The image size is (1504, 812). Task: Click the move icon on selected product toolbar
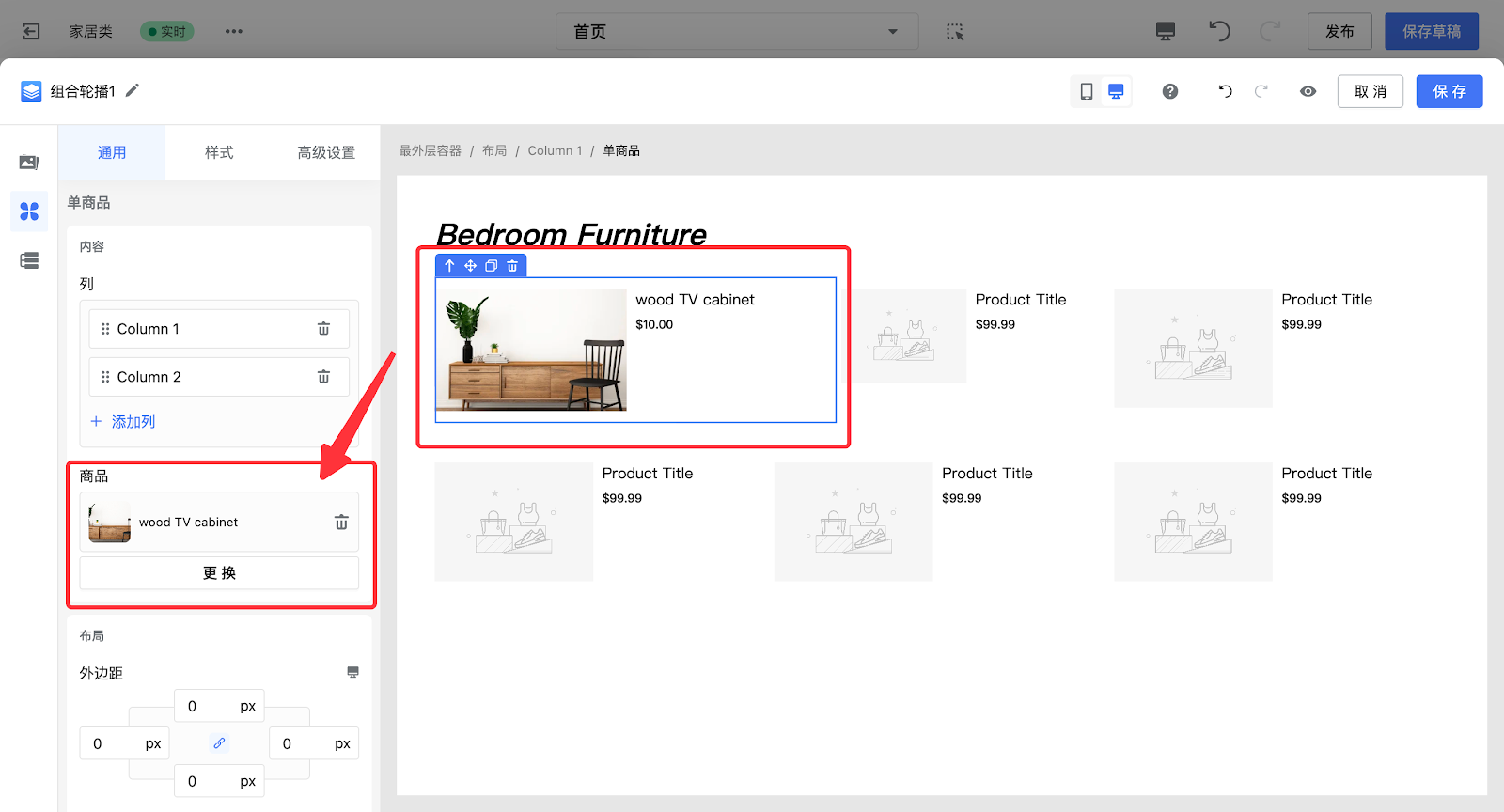[x=470, y=266]
